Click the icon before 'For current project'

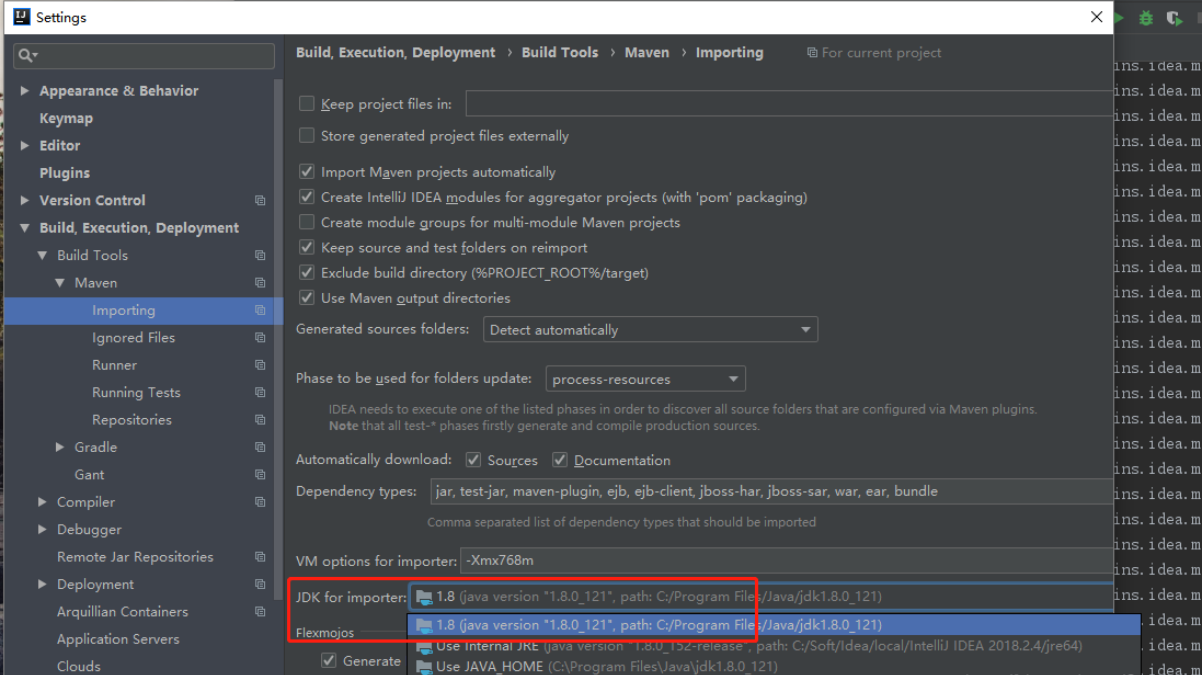tap(812, 53)
